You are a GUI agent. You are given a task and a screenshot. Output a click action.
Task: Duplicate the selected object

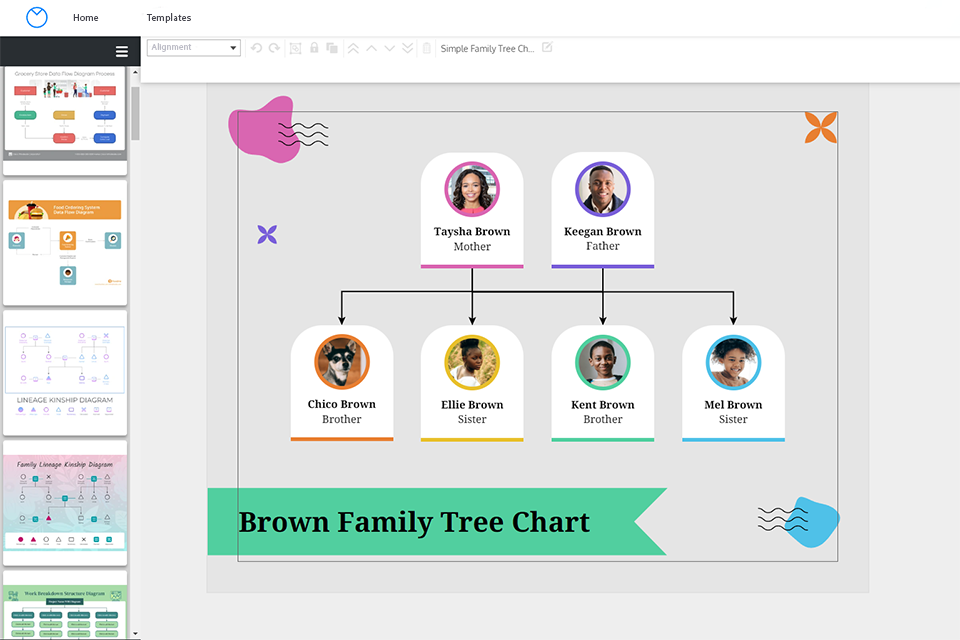coord(331,47)
